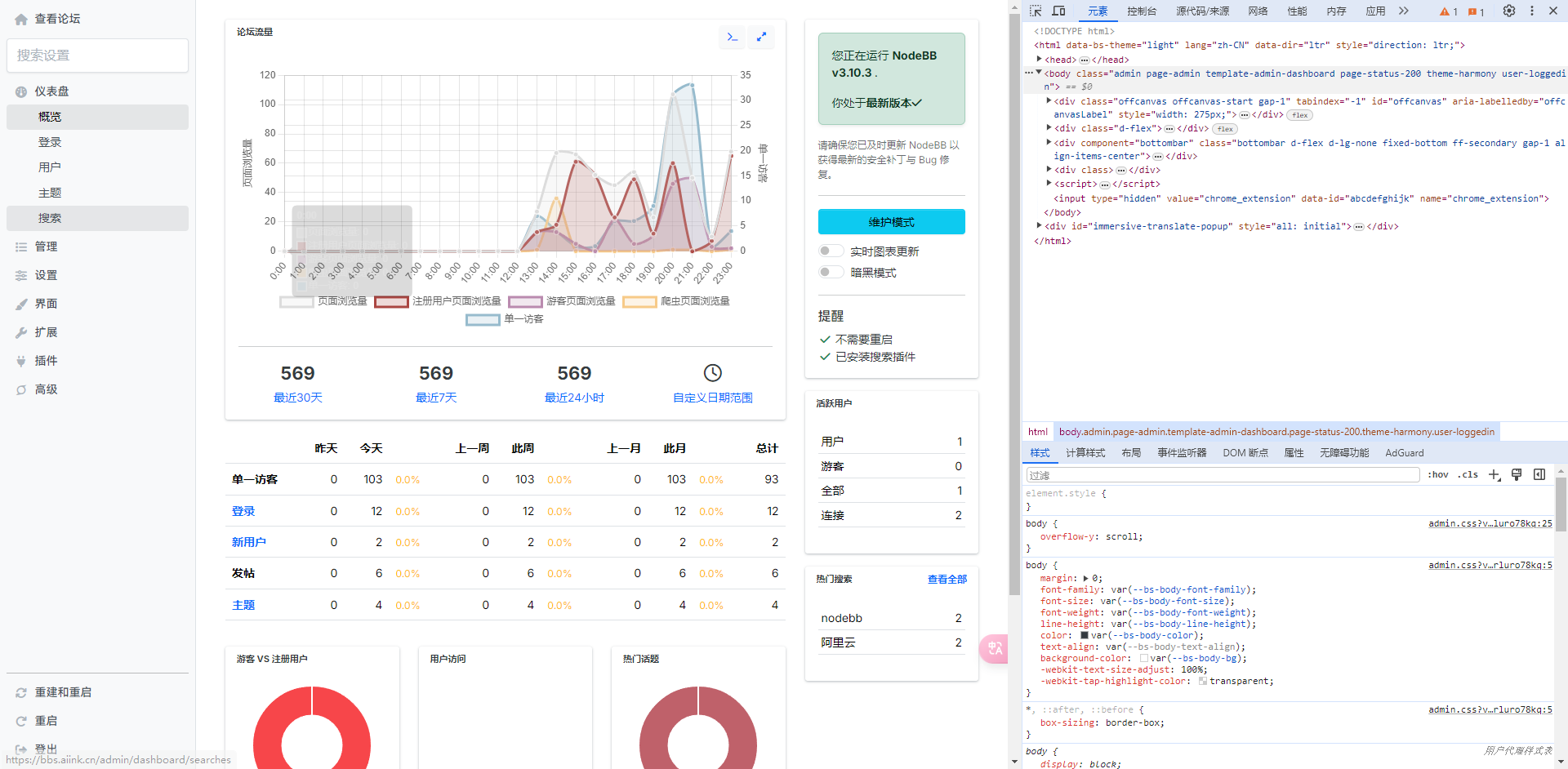Screen dimensions: 1568x769
Task: Click the home icon beside 查看论坛
Action: 21,19
